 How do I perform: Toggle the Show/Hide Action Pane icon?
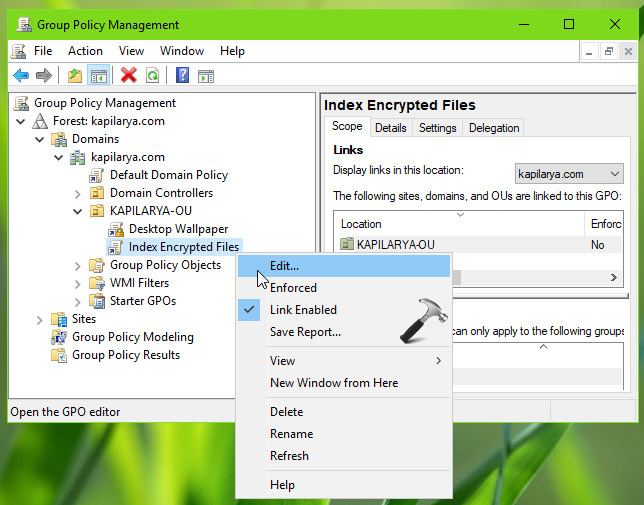point(206,76)
